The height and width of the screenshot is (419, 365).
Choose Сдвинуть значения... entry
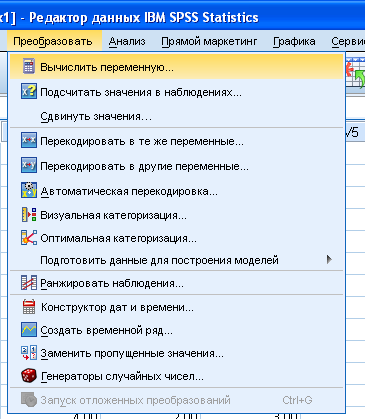(x=176, y=116)
